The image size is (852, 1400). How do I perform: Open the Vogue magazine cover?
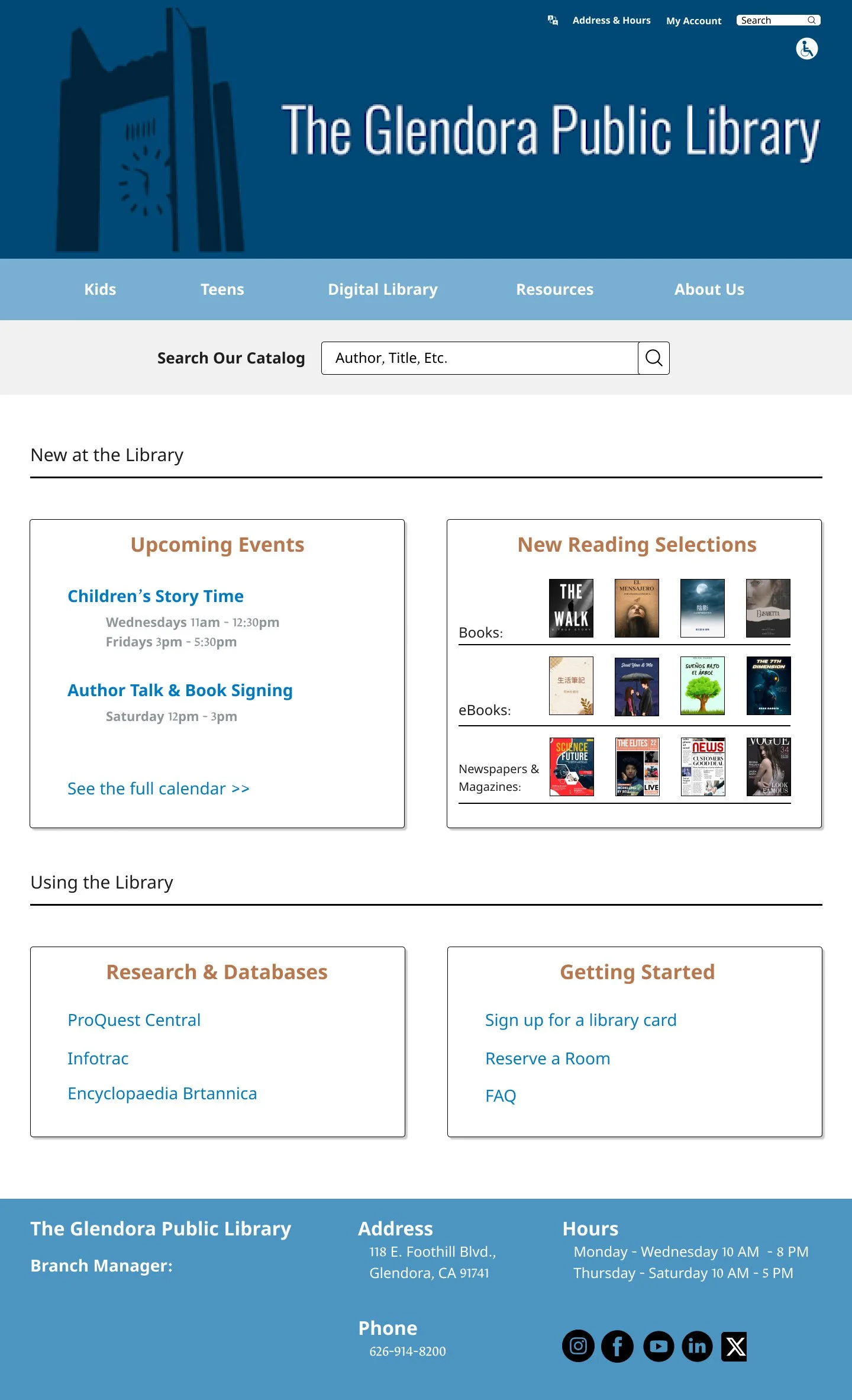point(769,767)
